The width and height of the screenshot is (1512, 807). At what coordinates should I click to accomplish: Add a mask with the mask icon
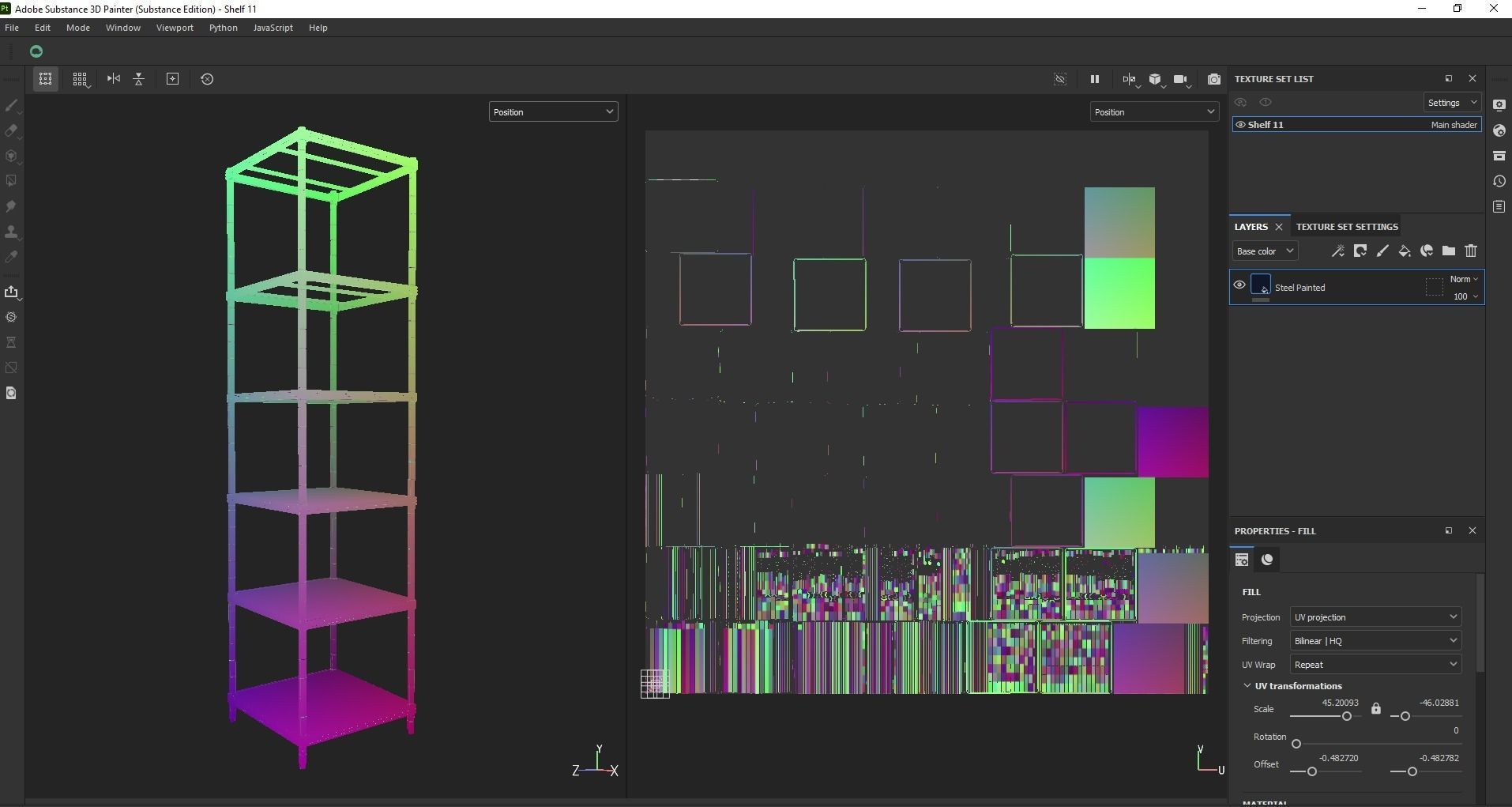tap(1360, 251)
